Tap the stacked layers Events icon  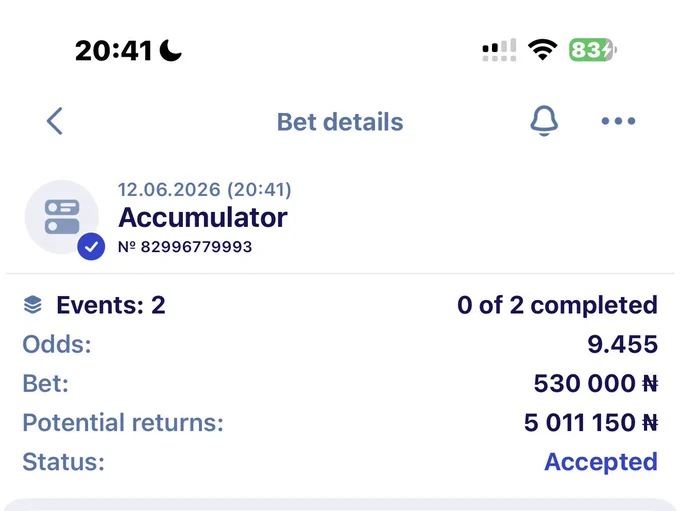pyautogui.click(x=33, y=305)
